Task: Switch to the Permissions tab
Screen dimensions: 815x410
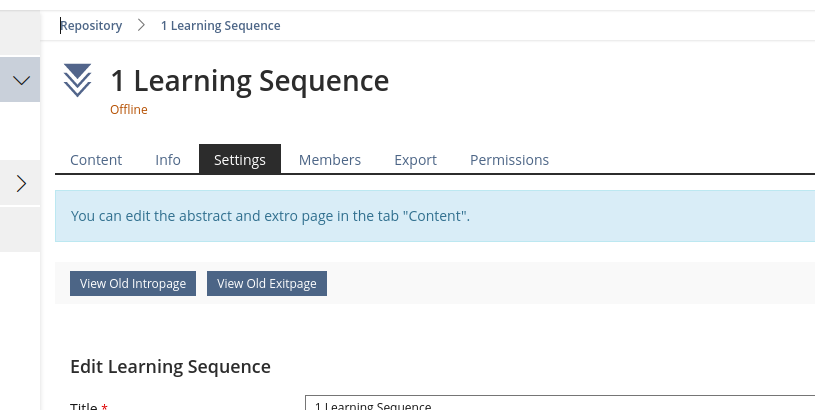Action: pyautogui.click(x=509, y=160)
